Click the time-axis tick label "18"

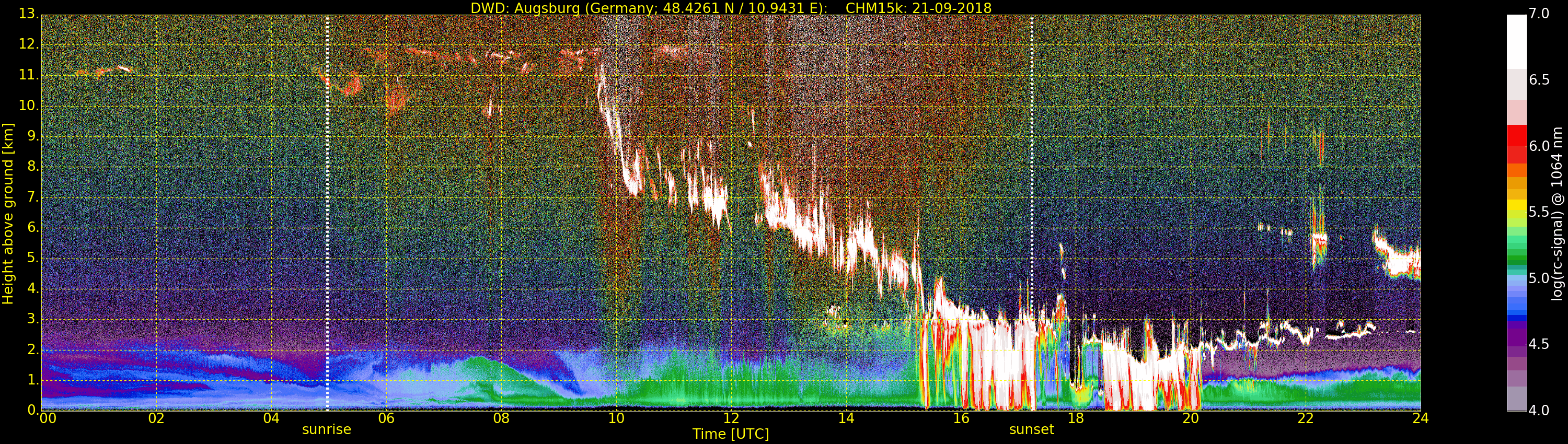click(x=1076, y=418)
